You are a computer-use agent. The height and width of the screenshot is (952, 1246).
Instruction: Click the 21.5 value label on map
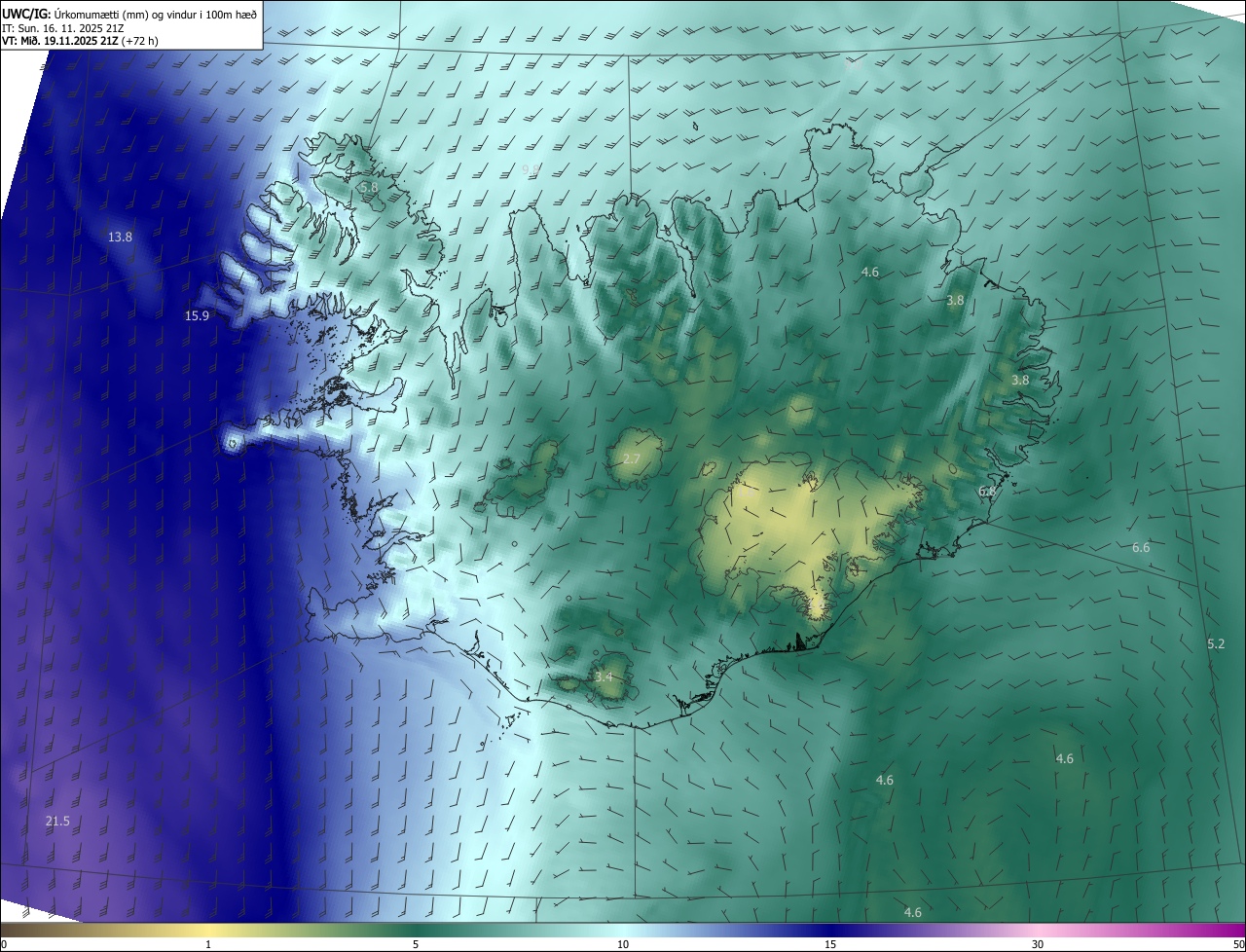point(57,821)
